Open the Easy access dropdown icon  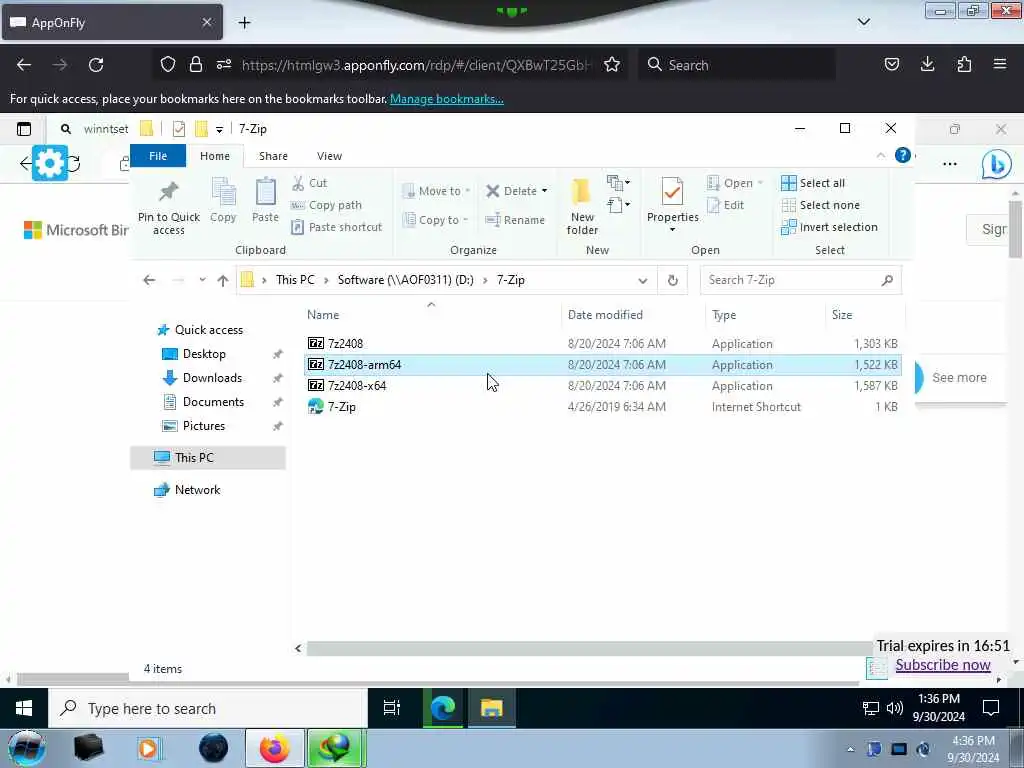tap(618, 205)
